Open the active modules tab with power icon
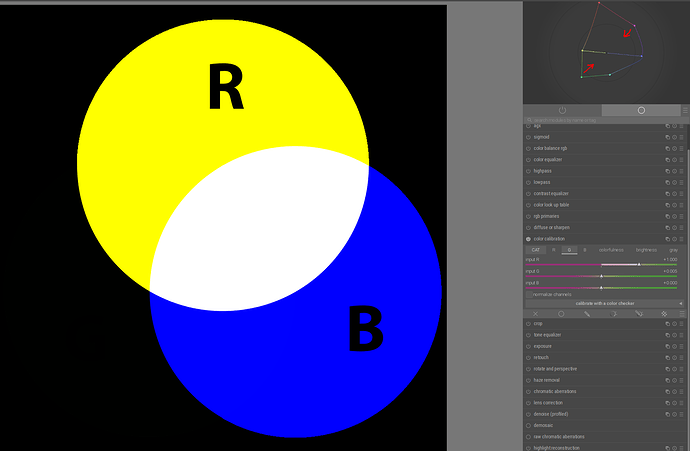 pos(562,110)
